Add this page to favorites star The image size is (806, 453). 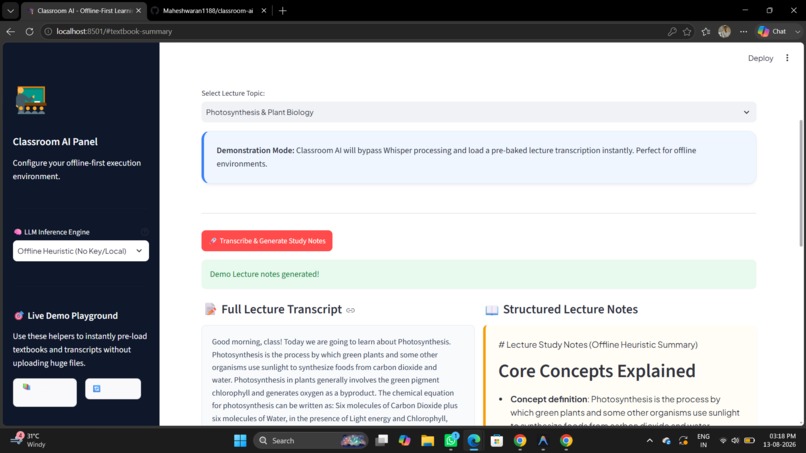687,31
